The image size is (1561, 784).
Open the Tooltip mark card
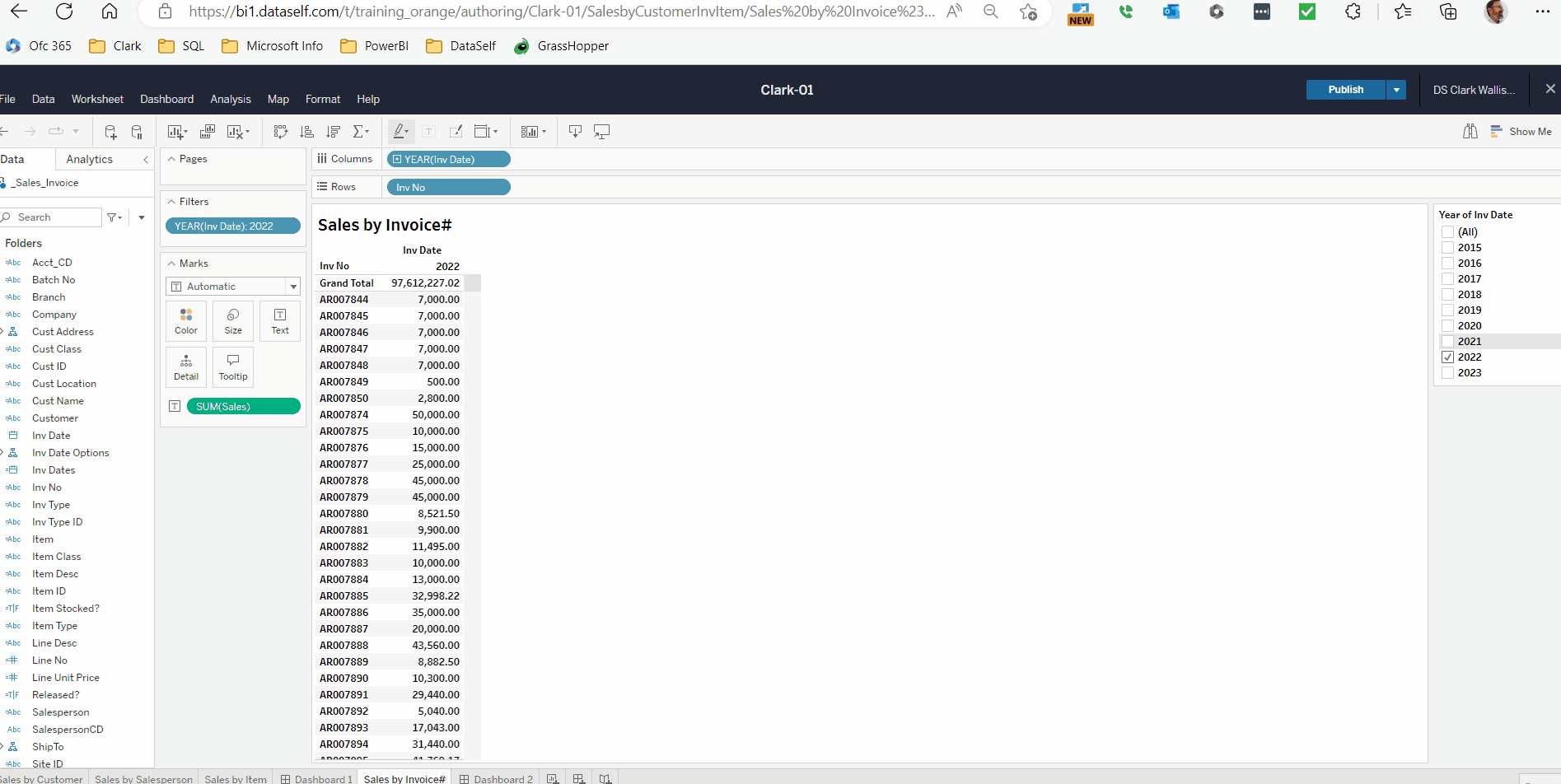click(233, 366)
